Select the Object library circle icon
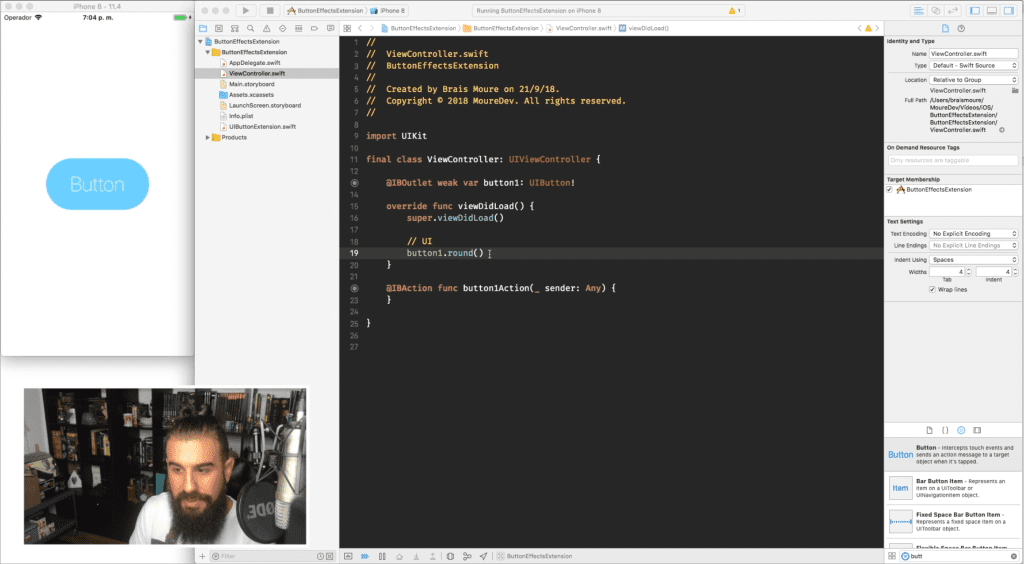Image resolution: width=1024 pixels, height=564 pixels. click(x=961, y=430)
